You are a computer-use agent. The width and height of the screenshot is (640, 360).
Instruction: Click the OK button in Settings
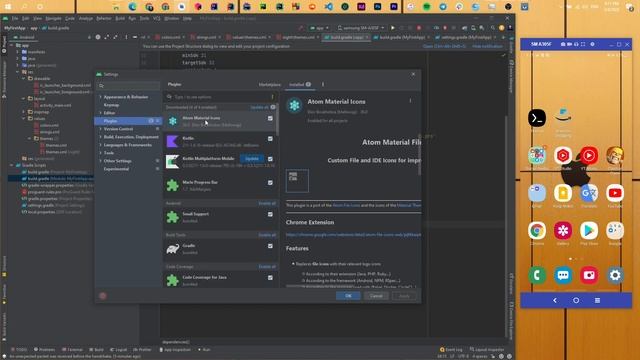coord(348,296)
